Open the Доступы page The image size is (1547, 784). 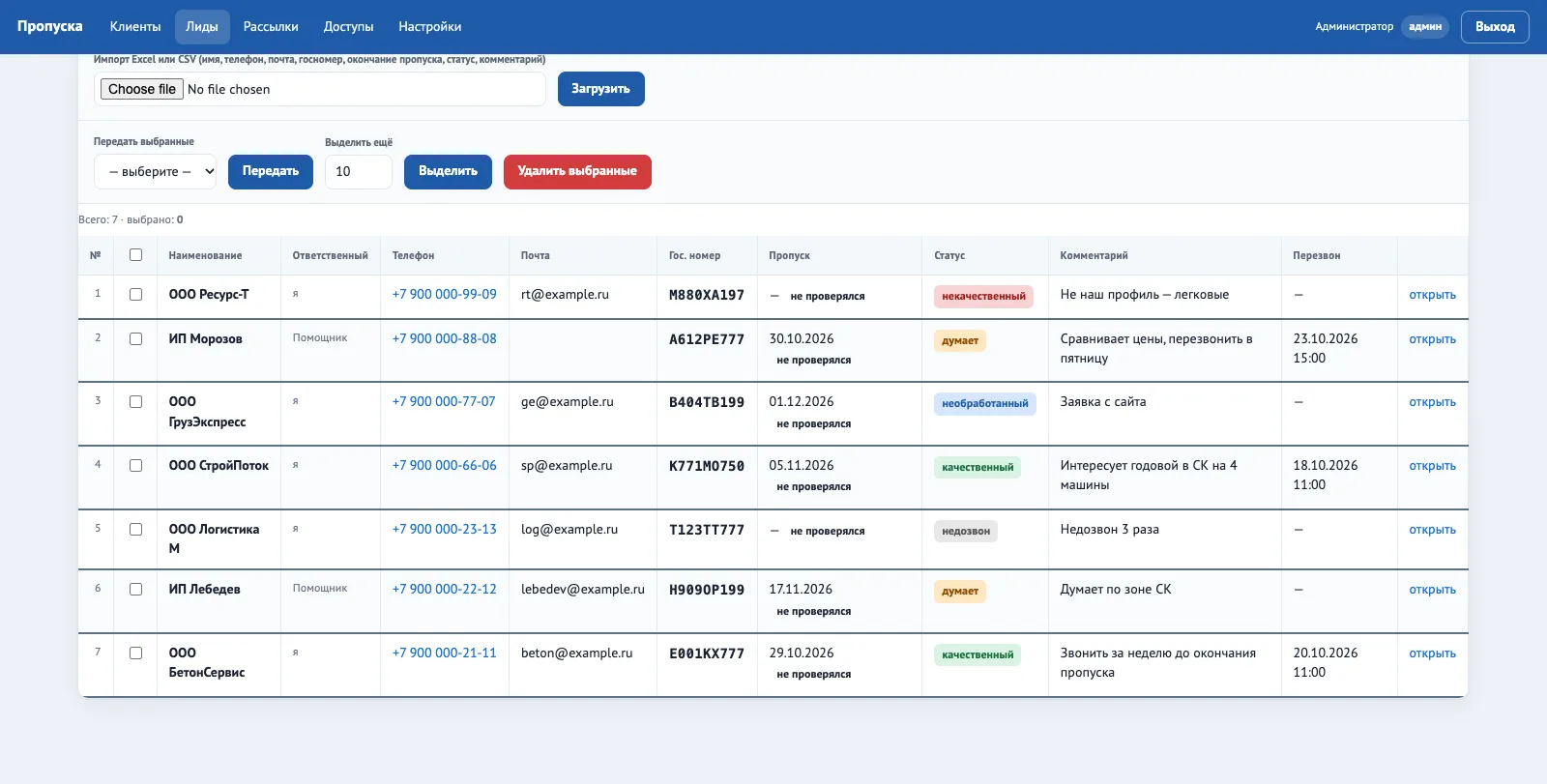[349, 27]
